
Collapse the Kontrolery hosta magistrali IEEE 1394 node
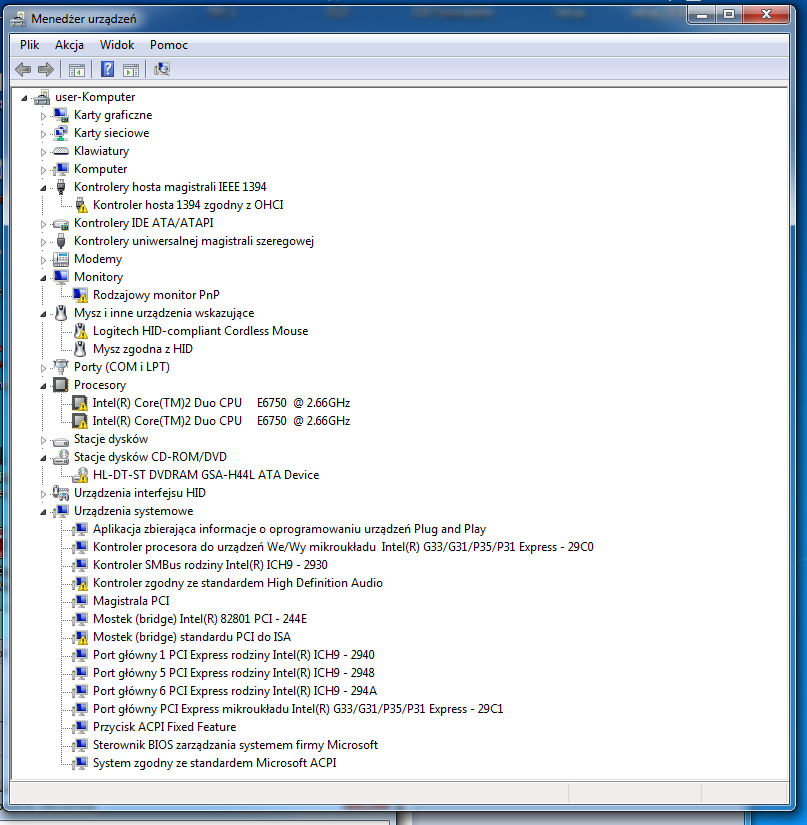tap(43, 188)
